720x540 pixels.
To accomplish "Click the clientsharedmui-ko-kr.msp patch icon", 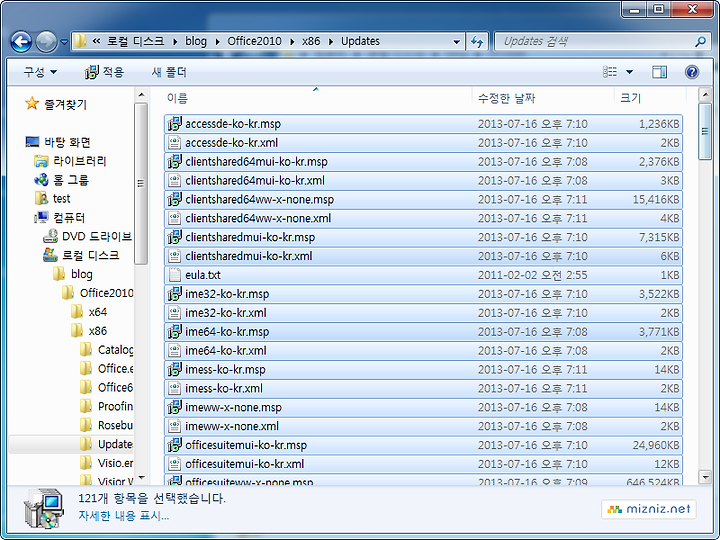I will pos(174,237).
